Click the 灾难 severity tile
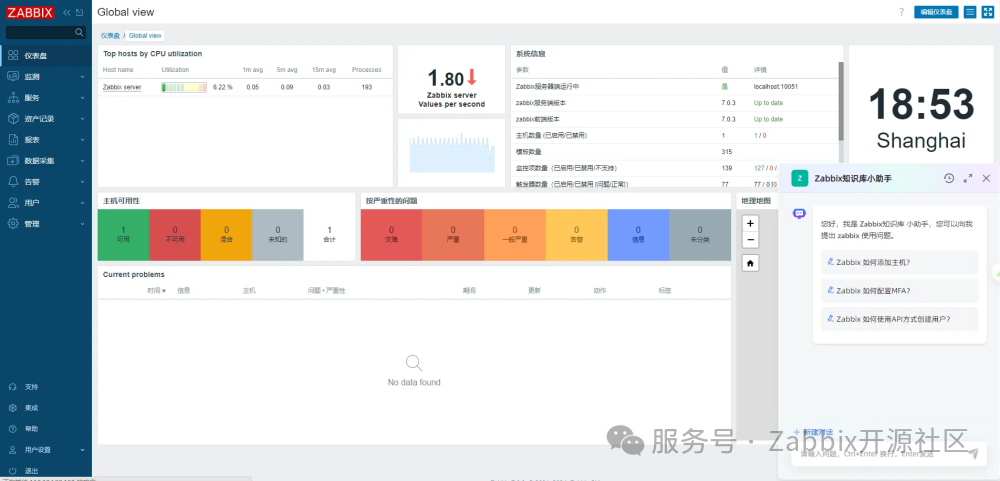Viewport: 1000px width, 481px height. (391, 235)
